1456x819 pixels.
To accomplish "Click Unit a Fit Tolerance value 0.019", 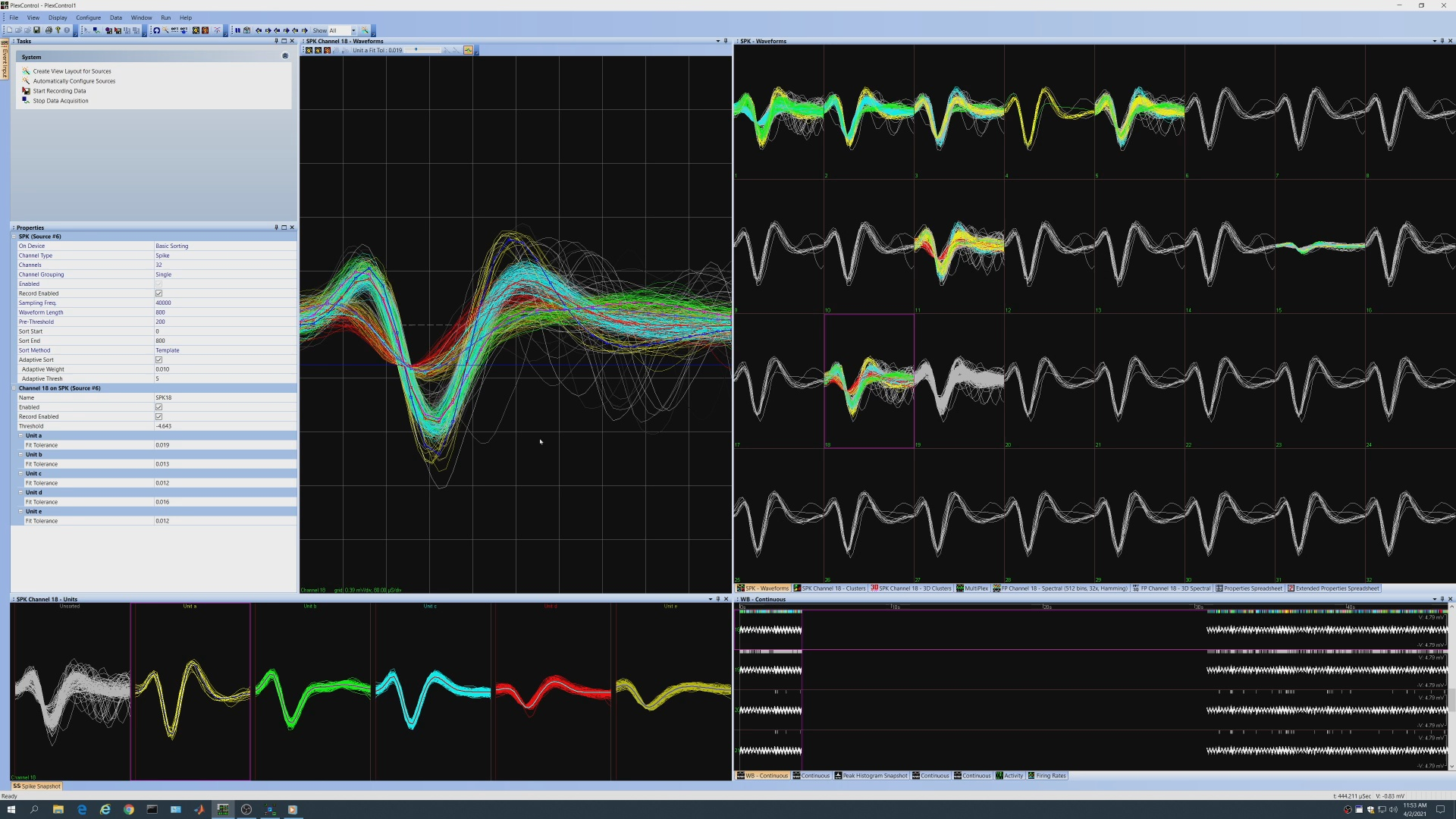I will point(225,445).
